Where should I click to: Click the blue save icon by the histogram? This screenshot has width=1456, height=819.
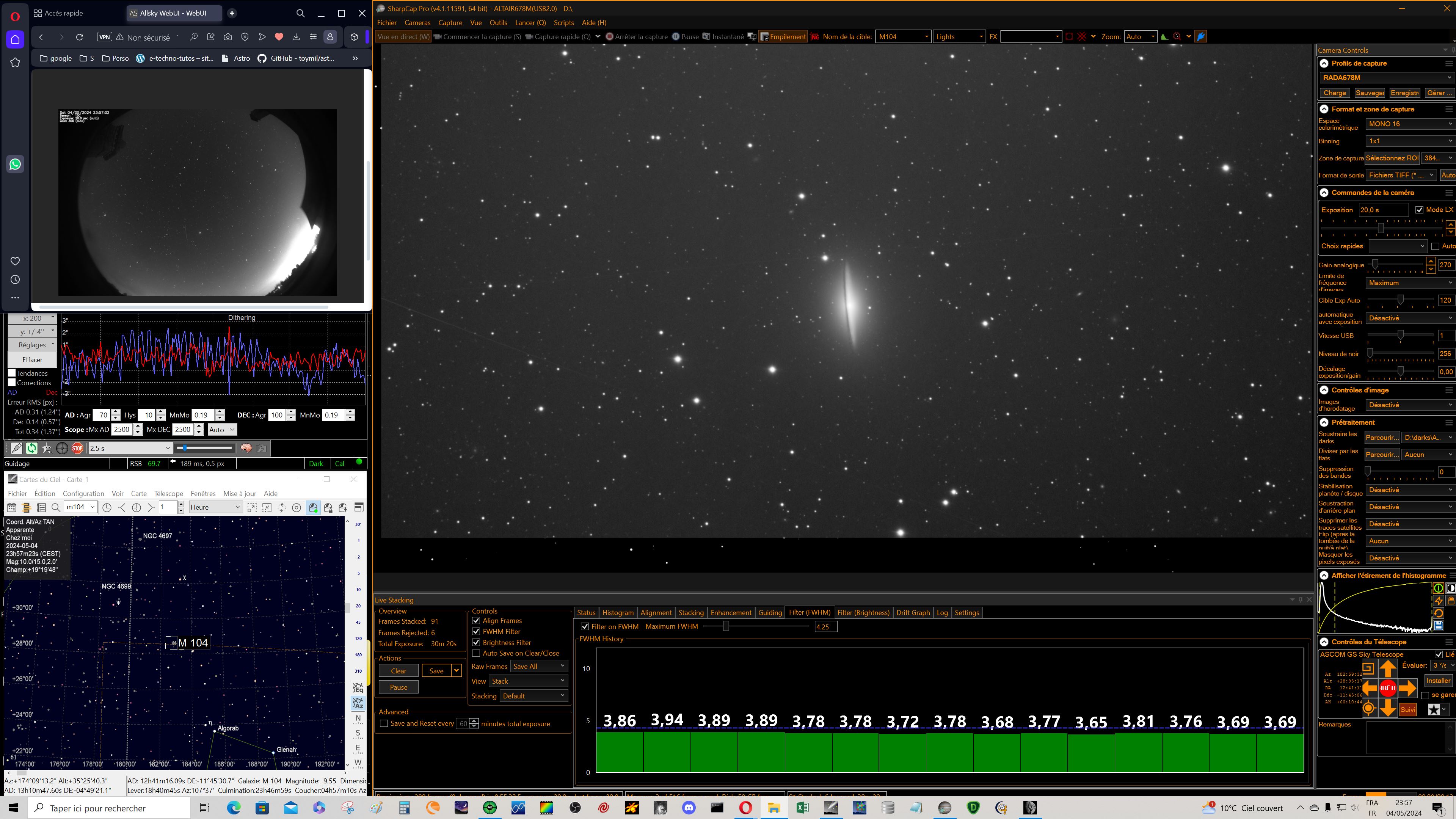coord(1439,625)
